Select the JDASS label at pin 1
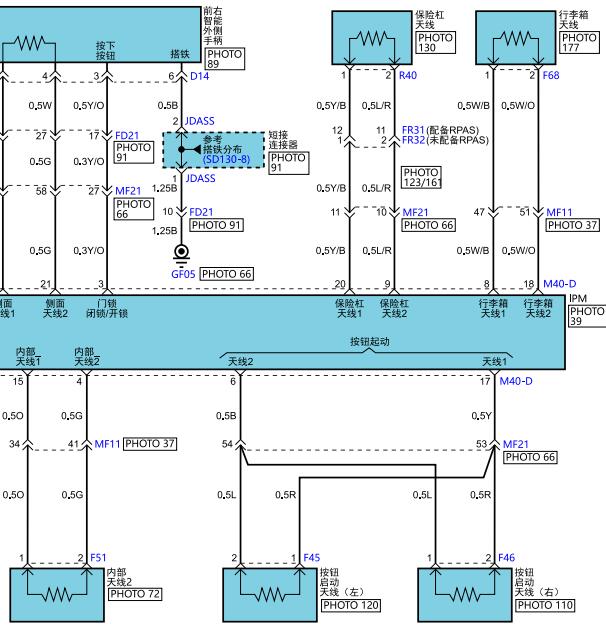The height and width of the screenshot is (641, 606). click(x=200, y=178)
